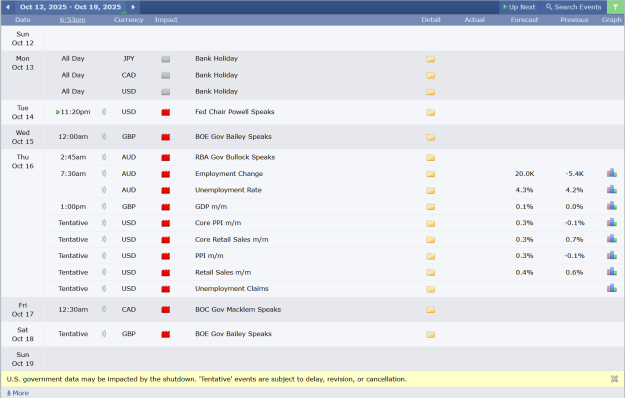Viewport: 625px width, 398px height.
Task: Select the Impact column header
Action: point(166,20)
